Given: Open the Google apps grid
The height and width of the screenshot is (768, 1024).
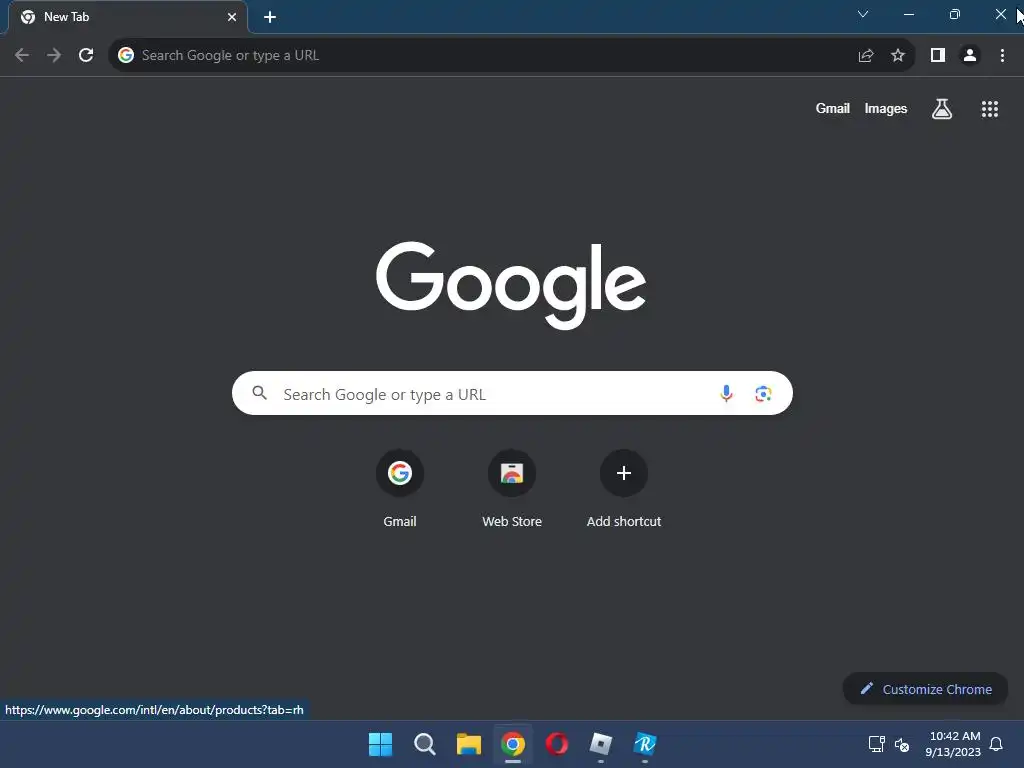Looking at the screenshot, I should (x=990, y=109).
